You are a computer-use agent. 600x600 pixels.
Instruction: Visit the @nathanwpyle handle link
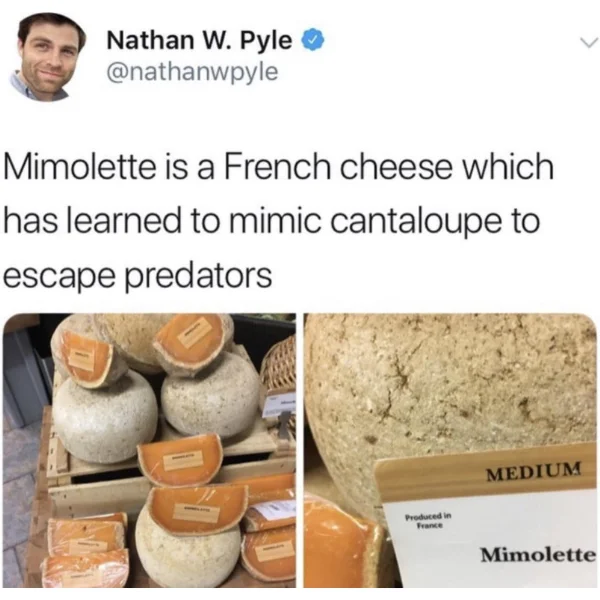coord(192,71)
